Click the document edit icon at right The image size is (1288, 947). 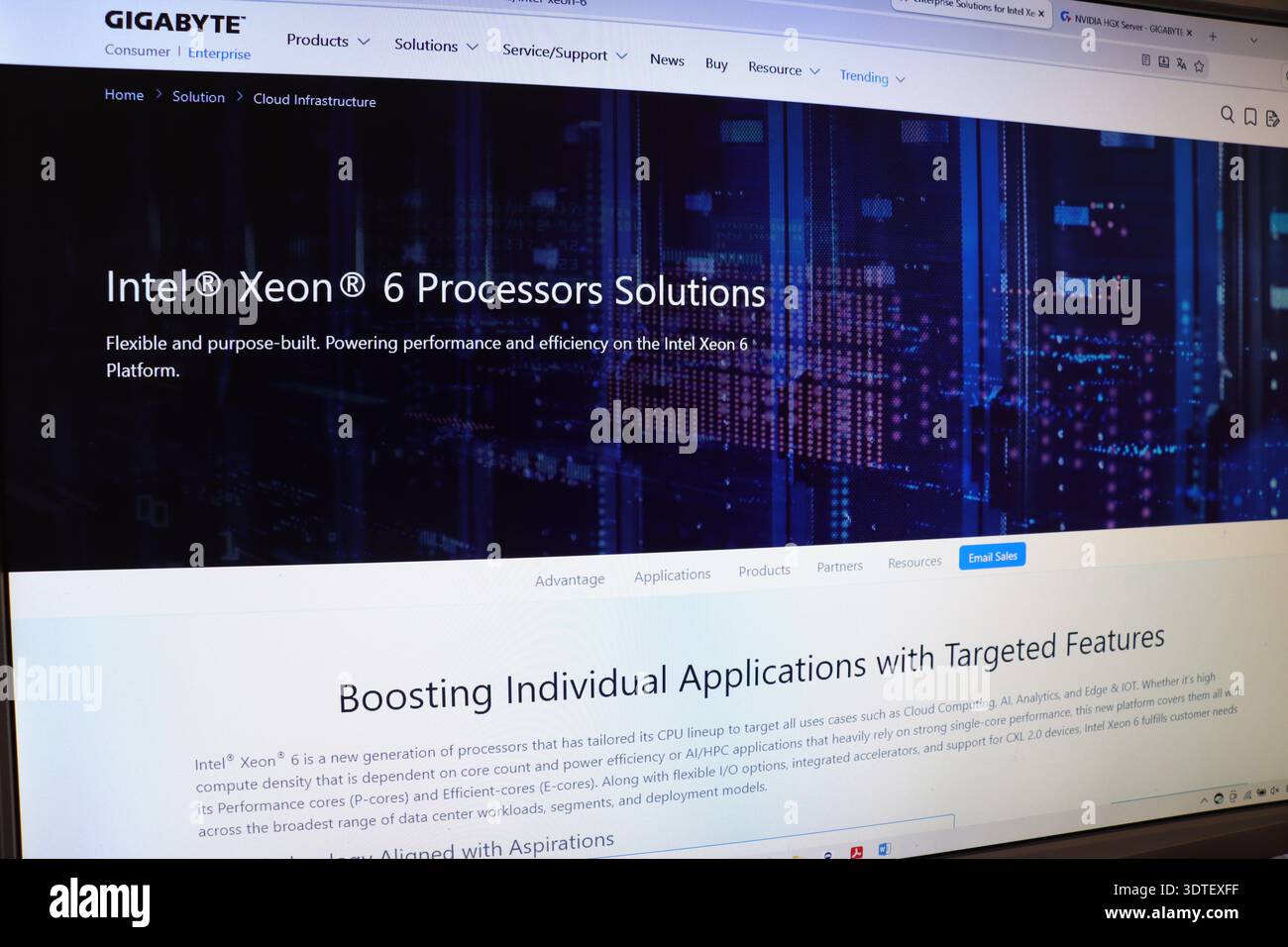[1273, 119]
